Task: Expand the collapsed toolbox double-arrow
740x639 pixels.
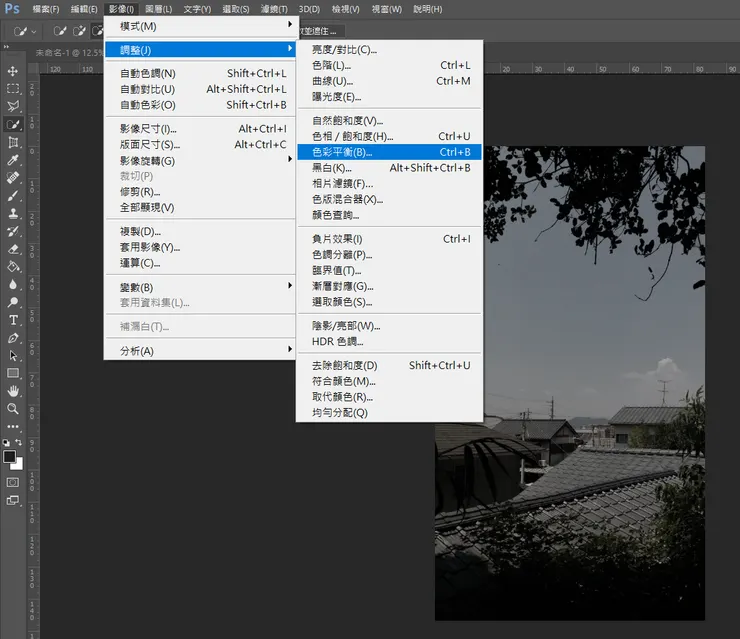Action: (6, 46)
